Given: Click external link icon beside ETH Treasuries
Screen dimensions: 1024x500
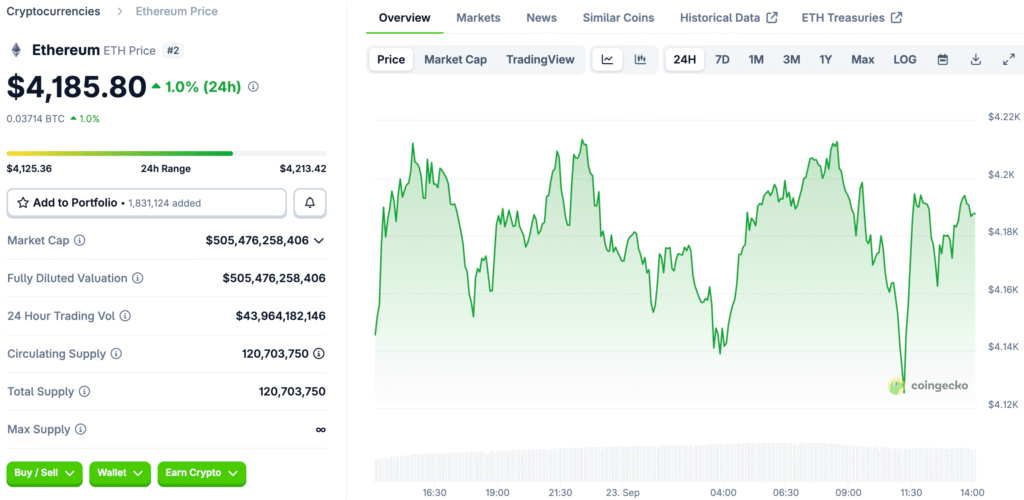Looking at the screenshot, I should (897, 18).
